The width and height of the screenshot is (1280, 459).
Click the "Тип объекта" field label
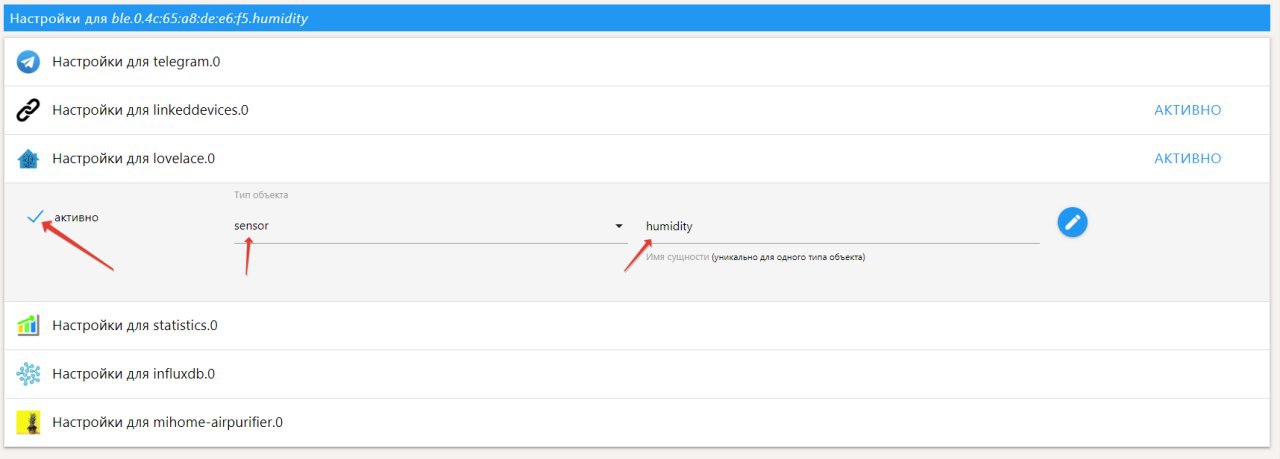(x=261, y=194)
